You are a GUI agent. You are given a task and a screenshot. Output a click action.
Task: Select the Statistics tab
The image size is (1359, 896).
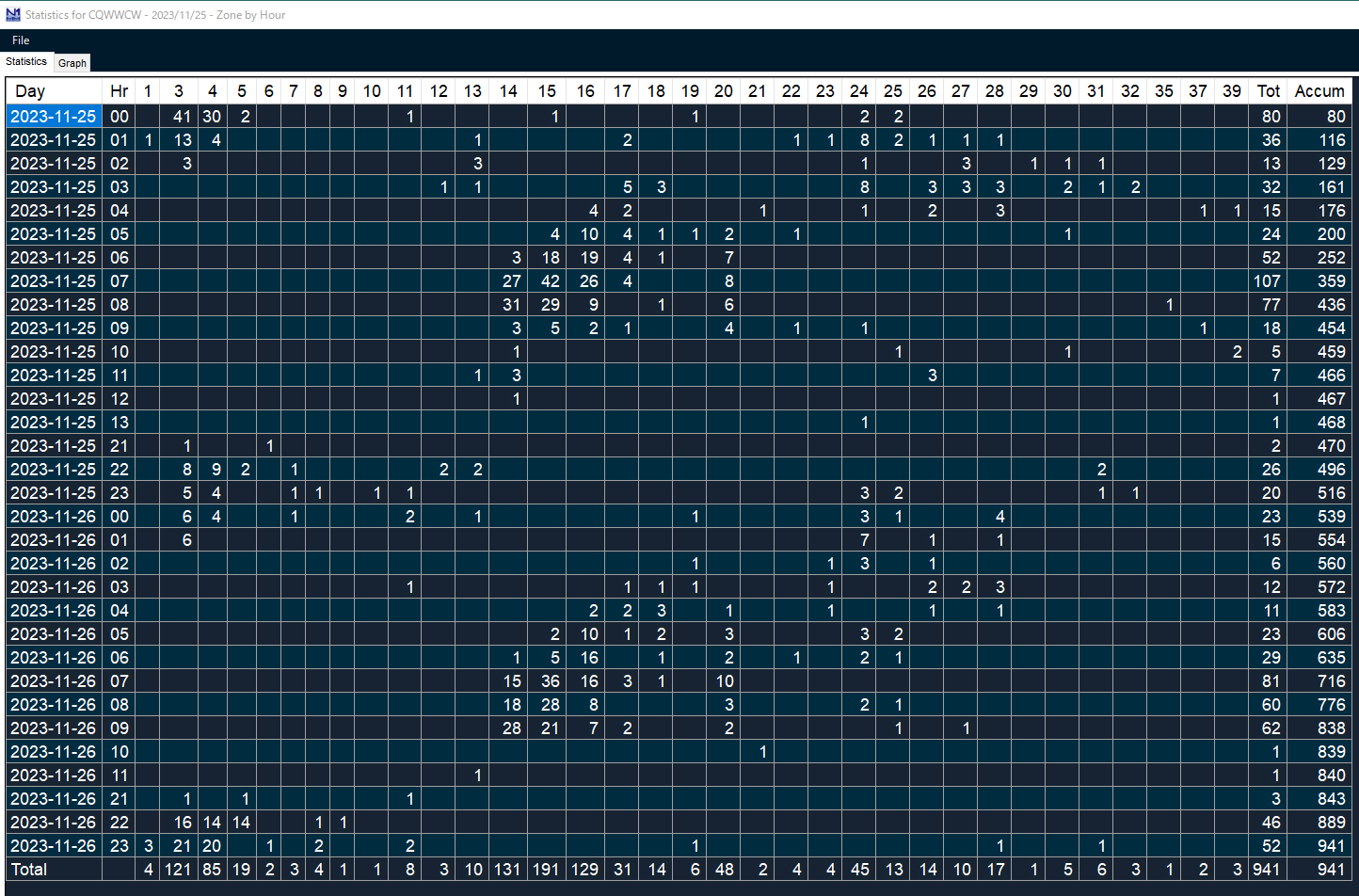coord(26,61)
